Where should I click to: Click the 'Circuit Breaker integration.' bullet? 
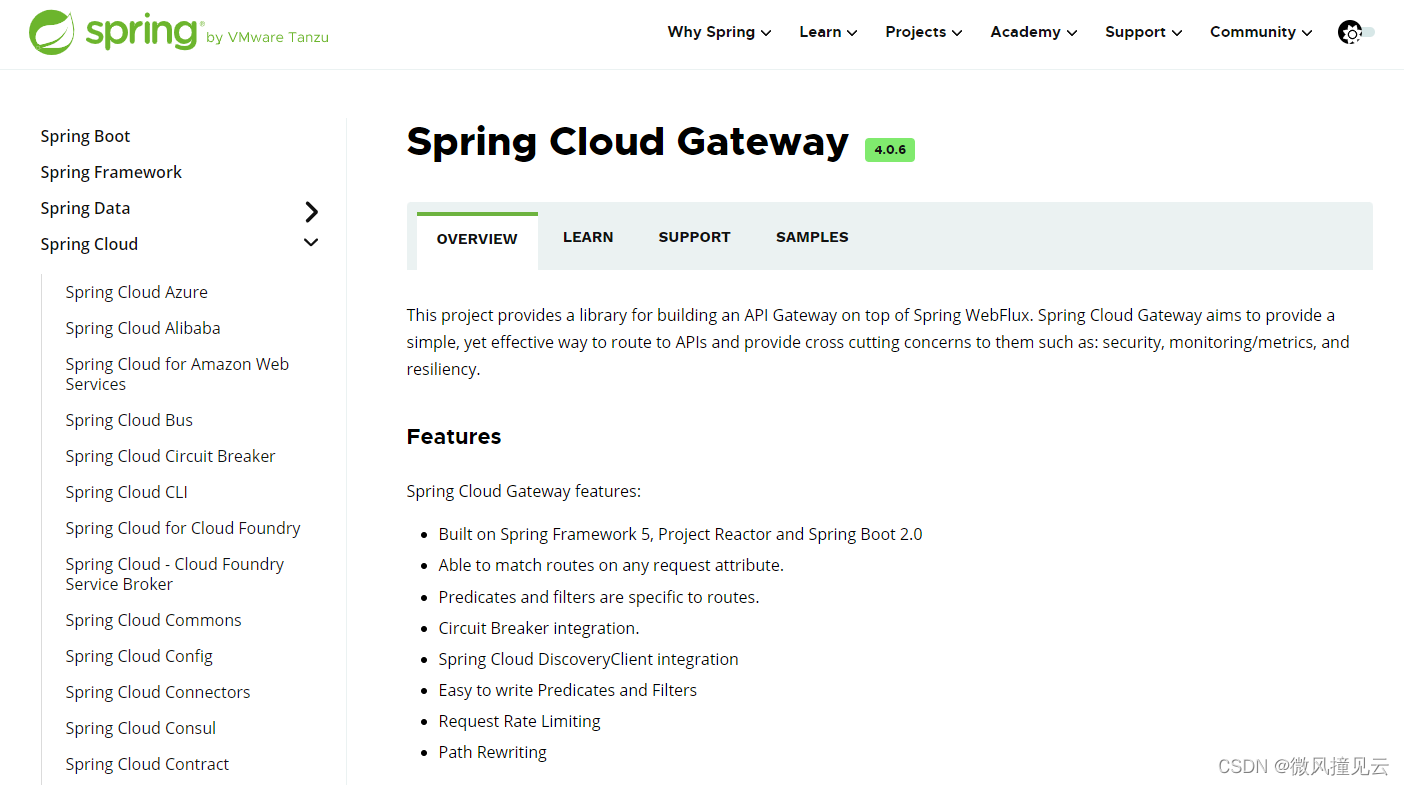pos(539,628)
